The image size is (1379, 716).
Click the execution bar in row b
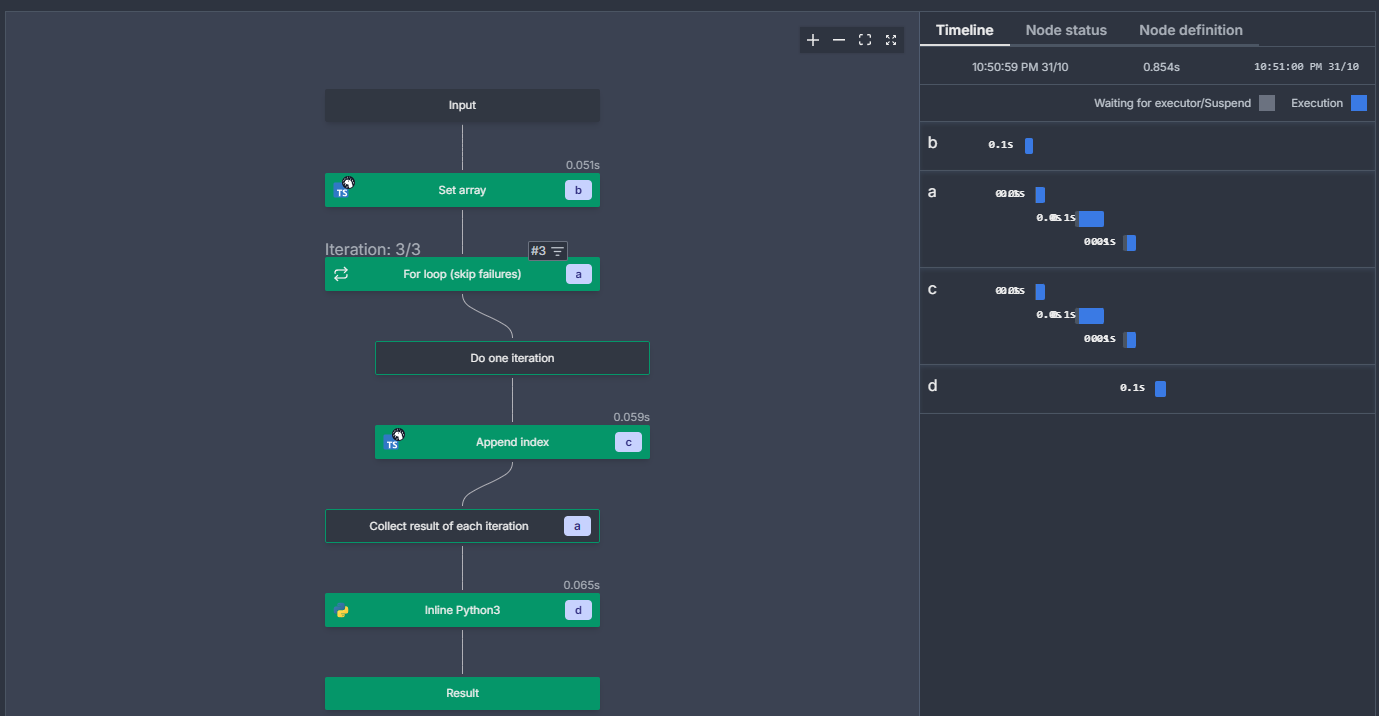click(x=1029, y=146)
